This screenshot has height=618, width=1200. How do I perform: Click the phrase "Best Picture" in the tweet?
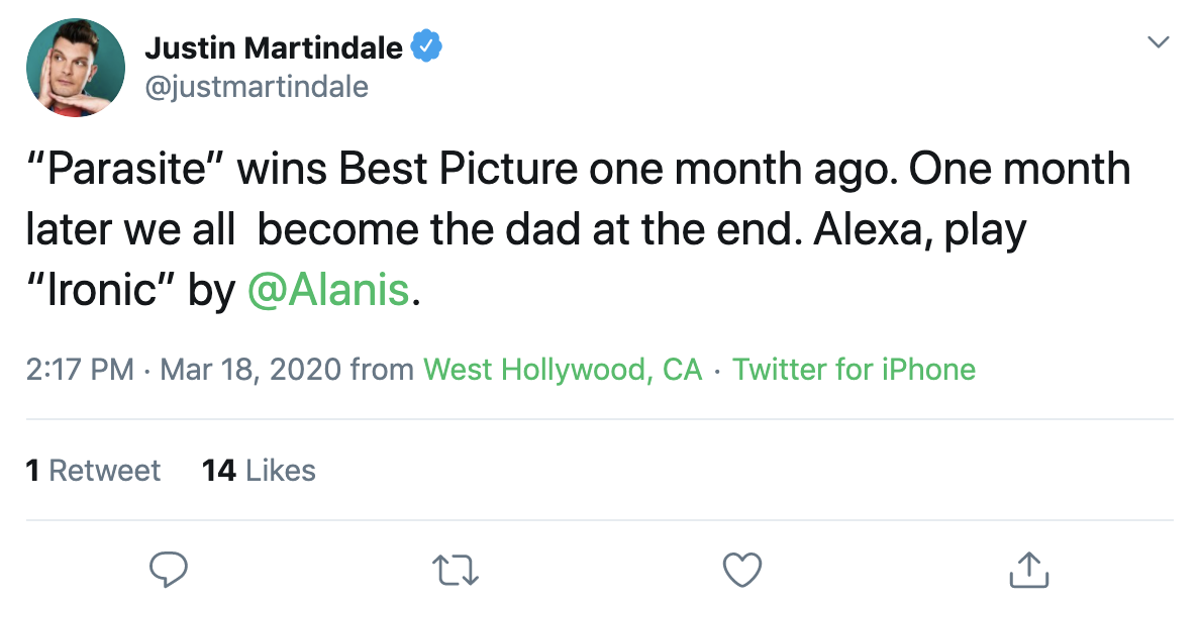click(x=458, y=170)
